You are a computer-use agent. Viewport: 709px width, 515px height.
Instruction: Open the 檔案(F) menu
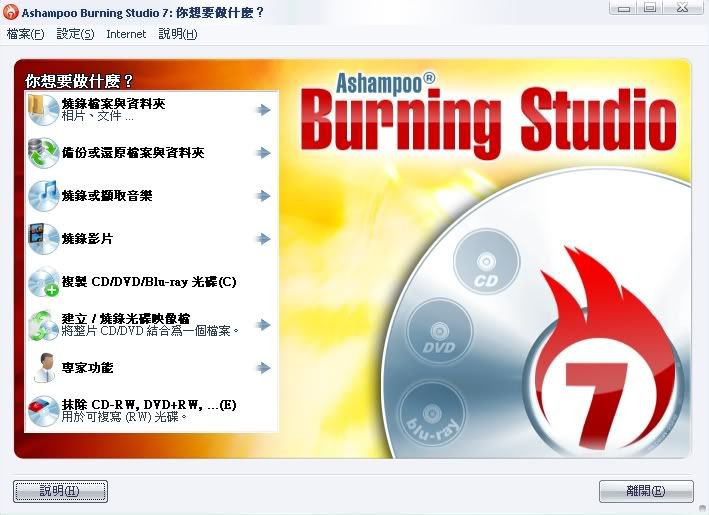[x=25, y=34]
